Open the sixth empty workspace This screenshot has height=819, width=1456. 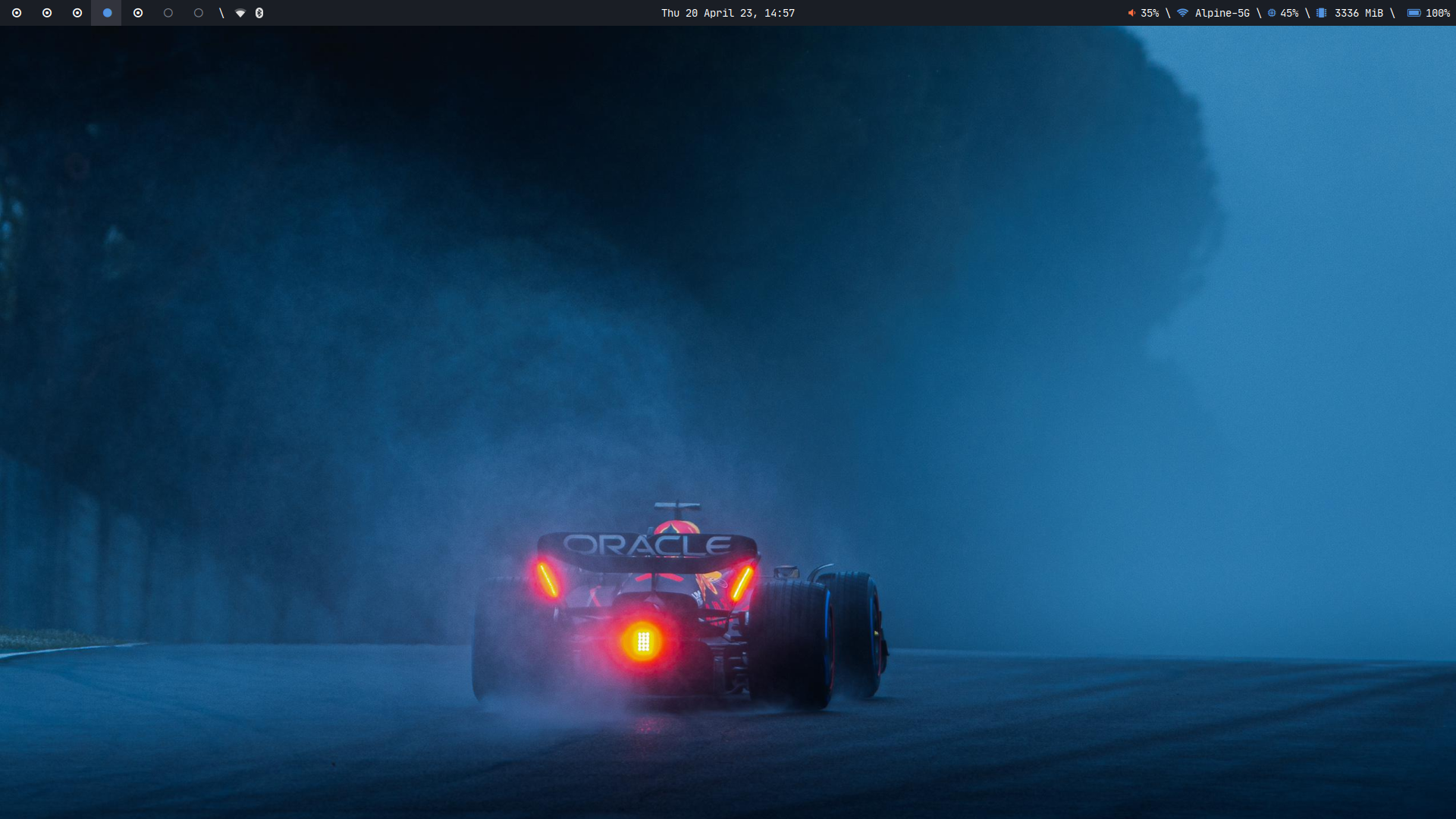click(168, 13)
